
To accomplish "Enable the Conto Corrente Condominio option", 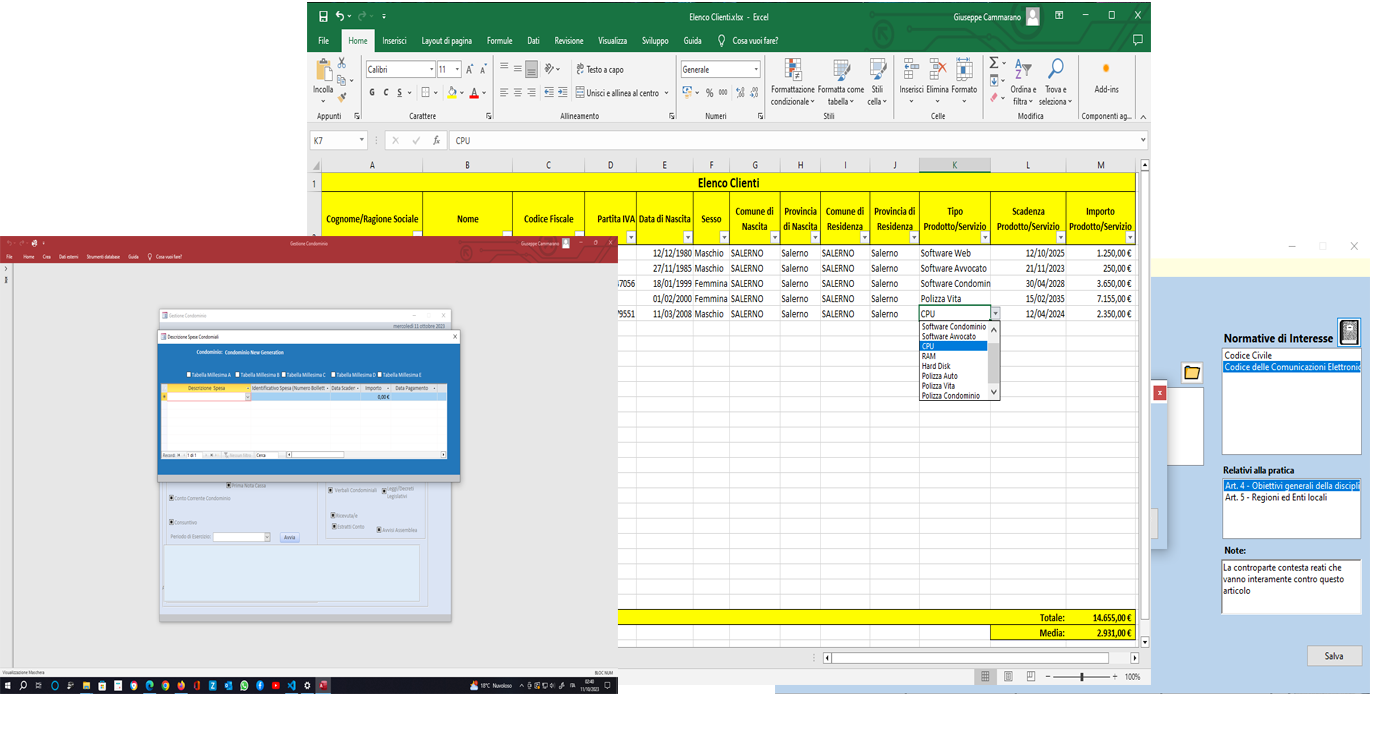I will click(x=171, y=498).
